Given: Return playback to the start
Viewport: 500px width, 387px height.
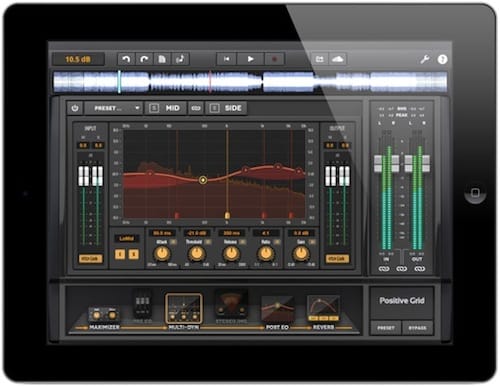Looking at the screenshot, I should pos(226,59).
